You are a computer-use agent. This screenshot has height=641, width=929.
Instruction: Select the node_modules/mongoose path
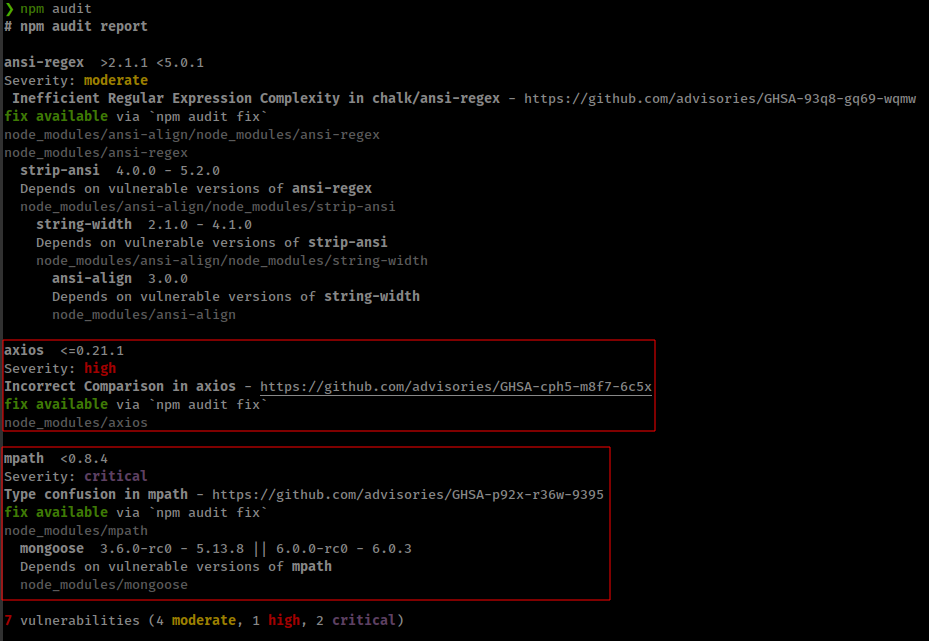point(104,585)
